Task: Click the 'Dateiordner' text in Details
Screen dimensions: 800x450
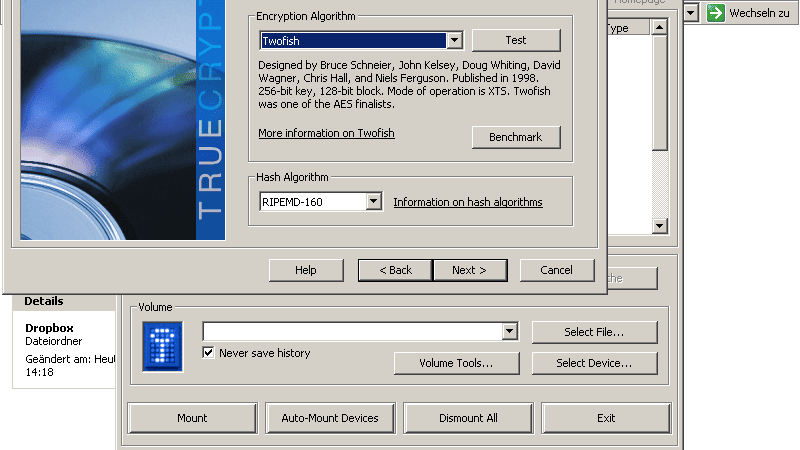Action: [54, 341]
